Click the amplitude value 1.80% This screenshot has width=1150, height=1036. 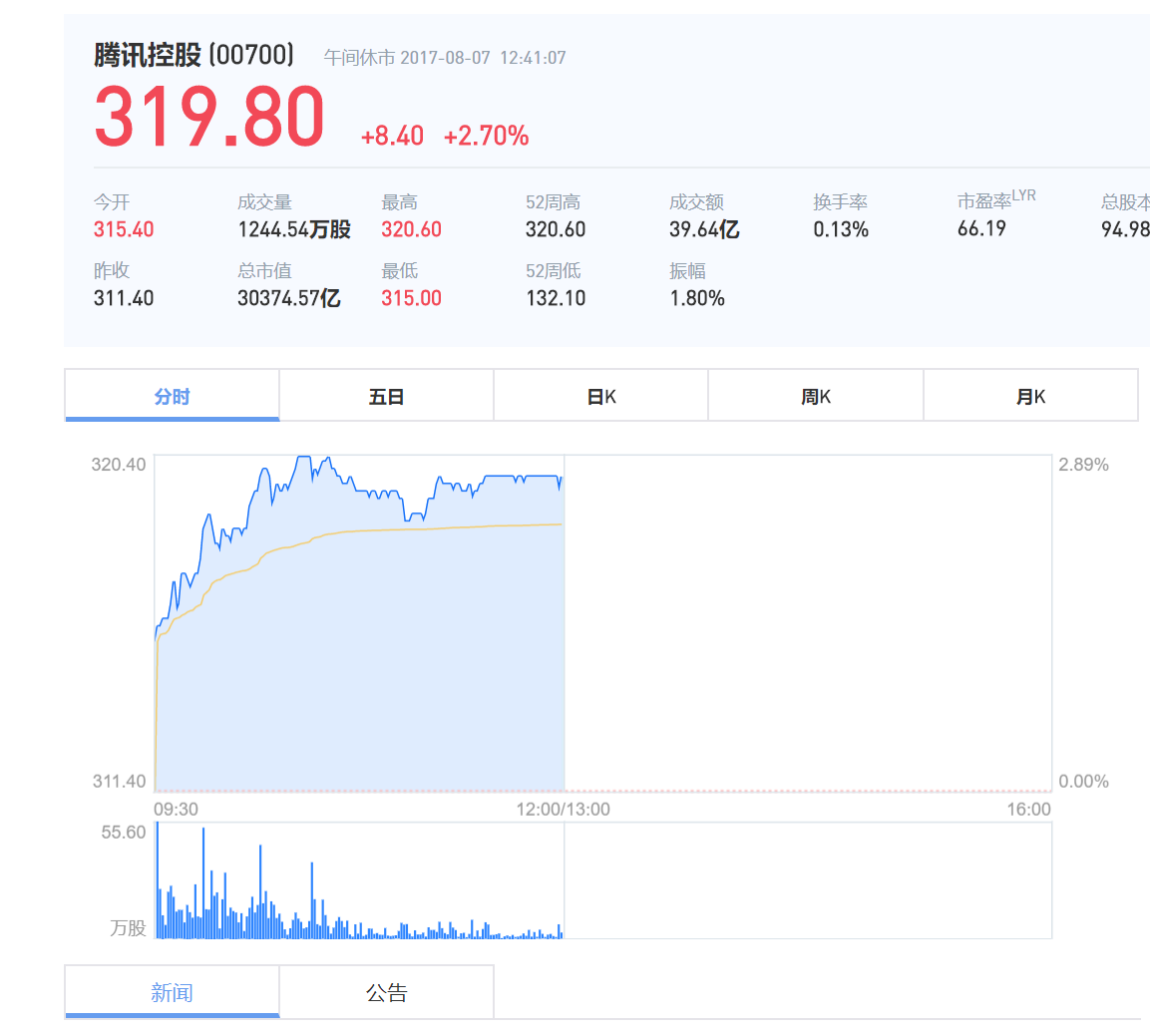[x=697, y=298]
